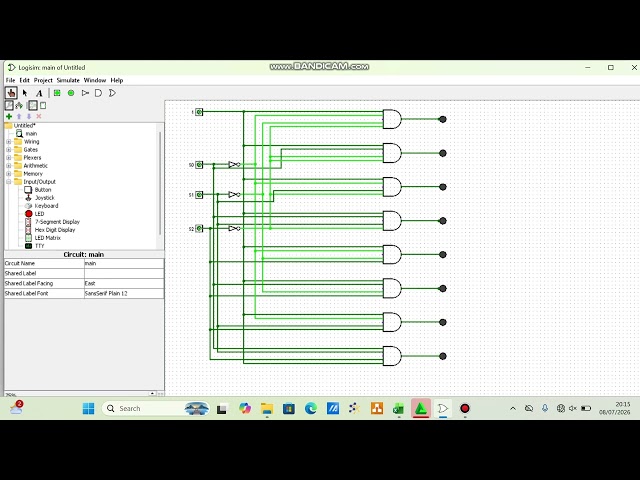Expand the Arithmetic library folder
This screenshot has width=640, height=480.
9,166
